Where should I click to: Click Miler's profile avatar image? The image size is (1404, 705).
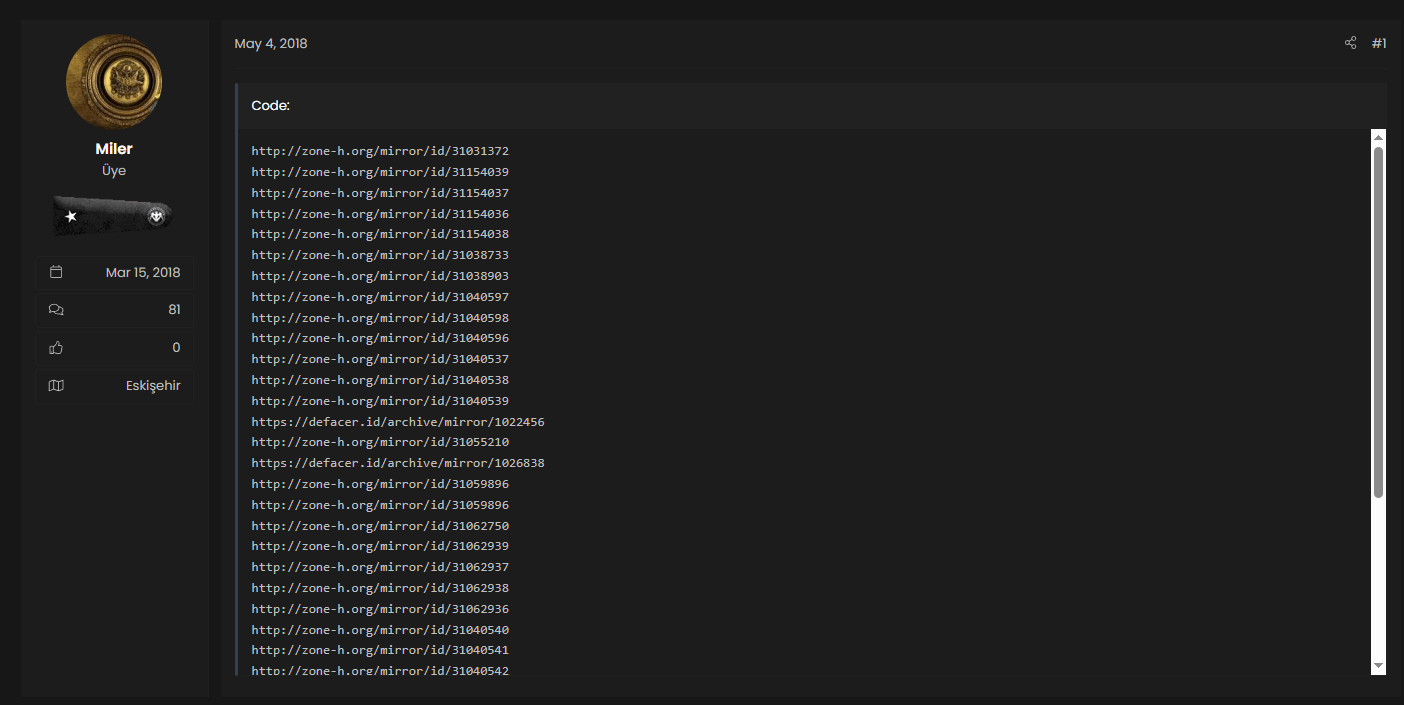[114, 82]
